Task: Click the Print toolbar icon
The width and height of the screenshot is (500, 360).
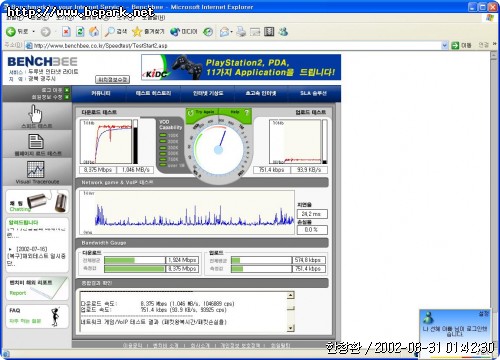Action: pyautogui.click(x=241, y=32)
